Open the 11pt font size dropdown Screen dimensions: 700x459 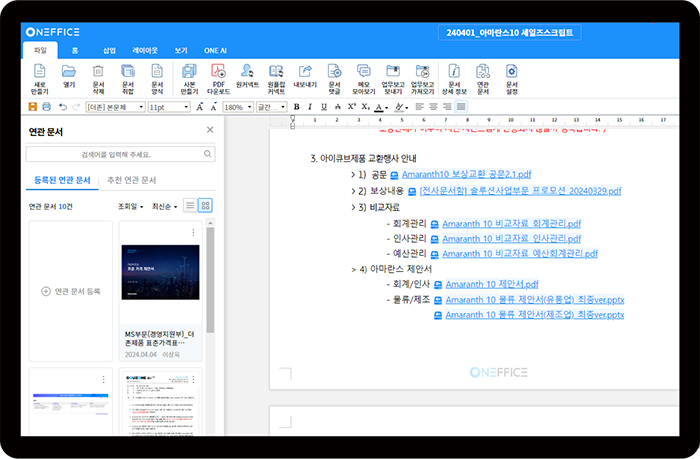(x=169, y=107)
